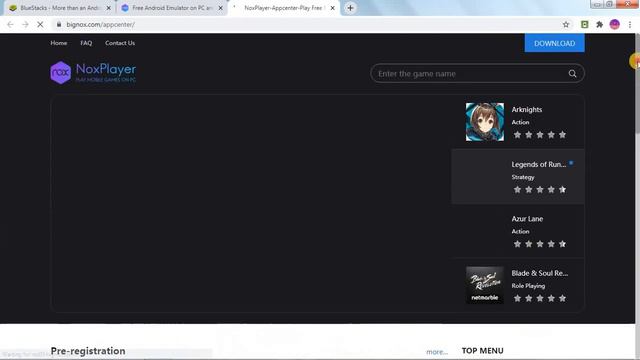Click the browser forward arrow
The height and width of the screenshot is (360, 640).
pyautogui.click(x=25, y=24)
